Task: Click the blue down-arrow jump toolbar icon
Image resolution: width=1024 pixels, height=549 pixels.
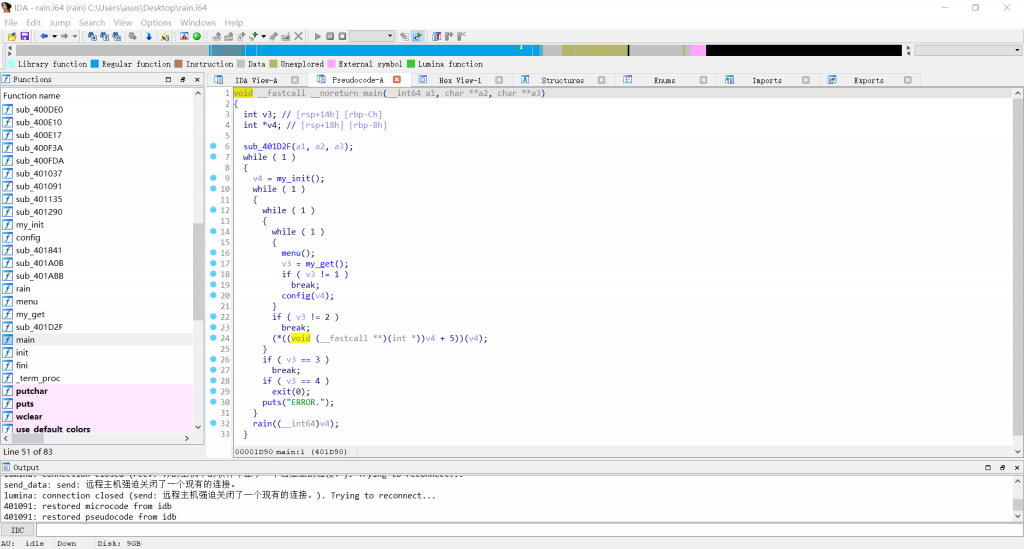Action: 148,37
